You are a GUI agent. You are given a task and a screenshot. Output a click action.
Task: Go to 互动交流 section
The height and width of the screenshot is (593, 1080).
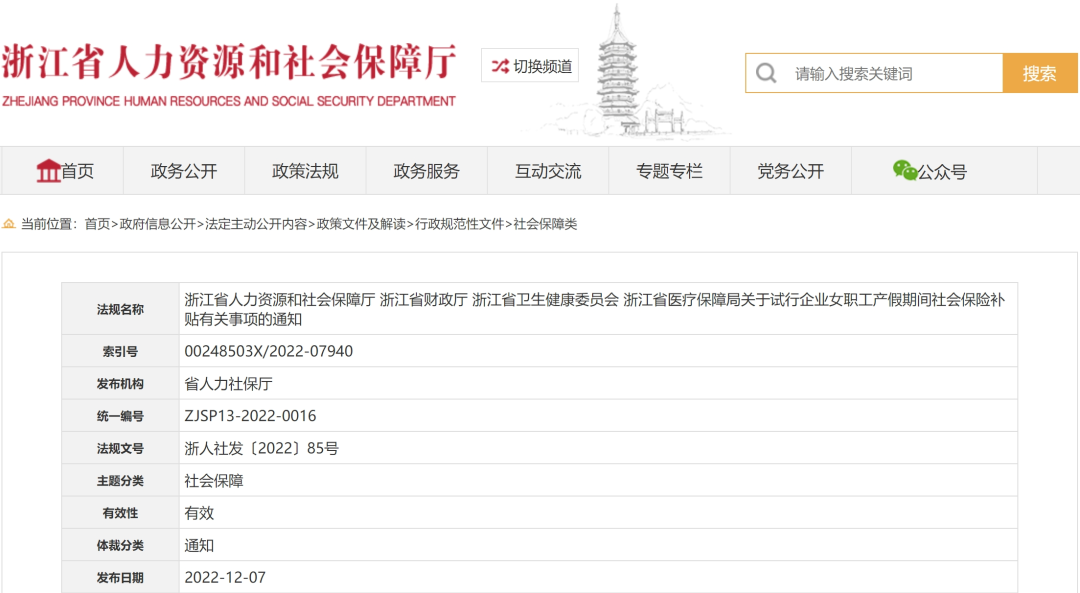point(548,171)
